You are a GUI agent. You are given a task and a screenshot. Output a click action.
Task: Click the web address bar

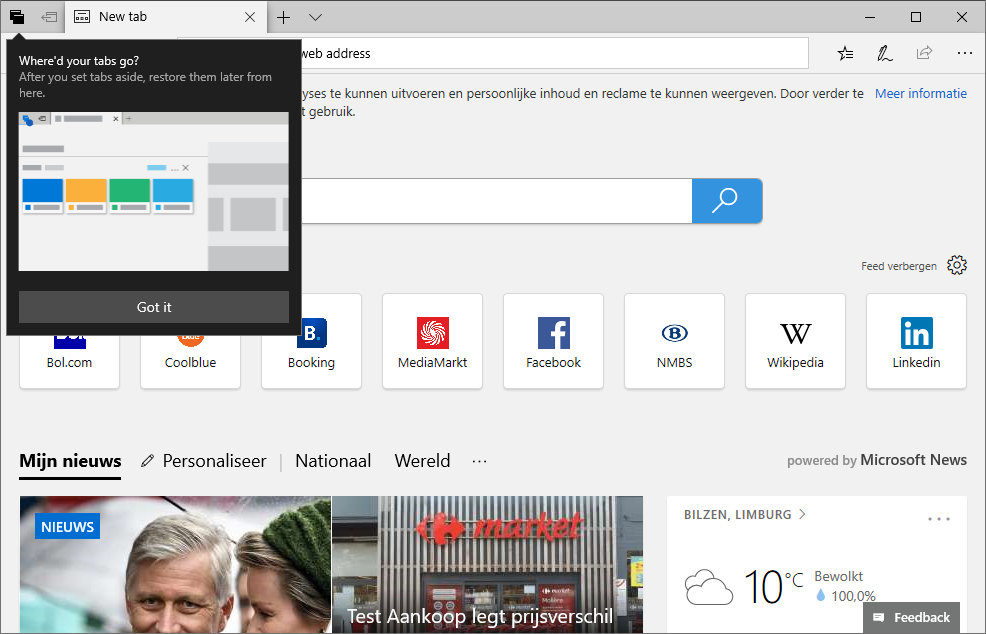click(x=555, y=53)
